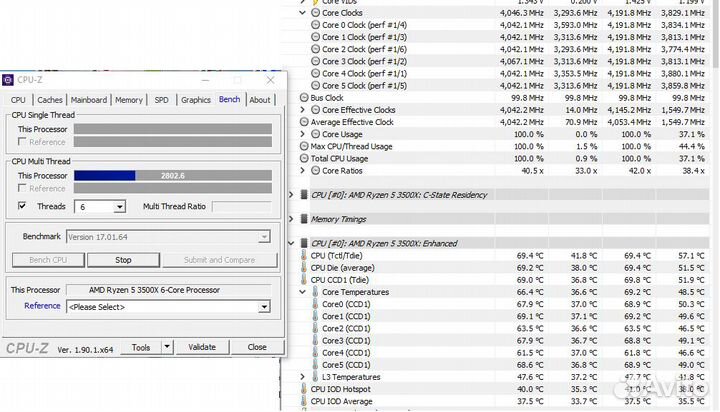720x412 pixels.
Task: Collapse the Core Clocks tree node
Action: [x=302, y=13]
